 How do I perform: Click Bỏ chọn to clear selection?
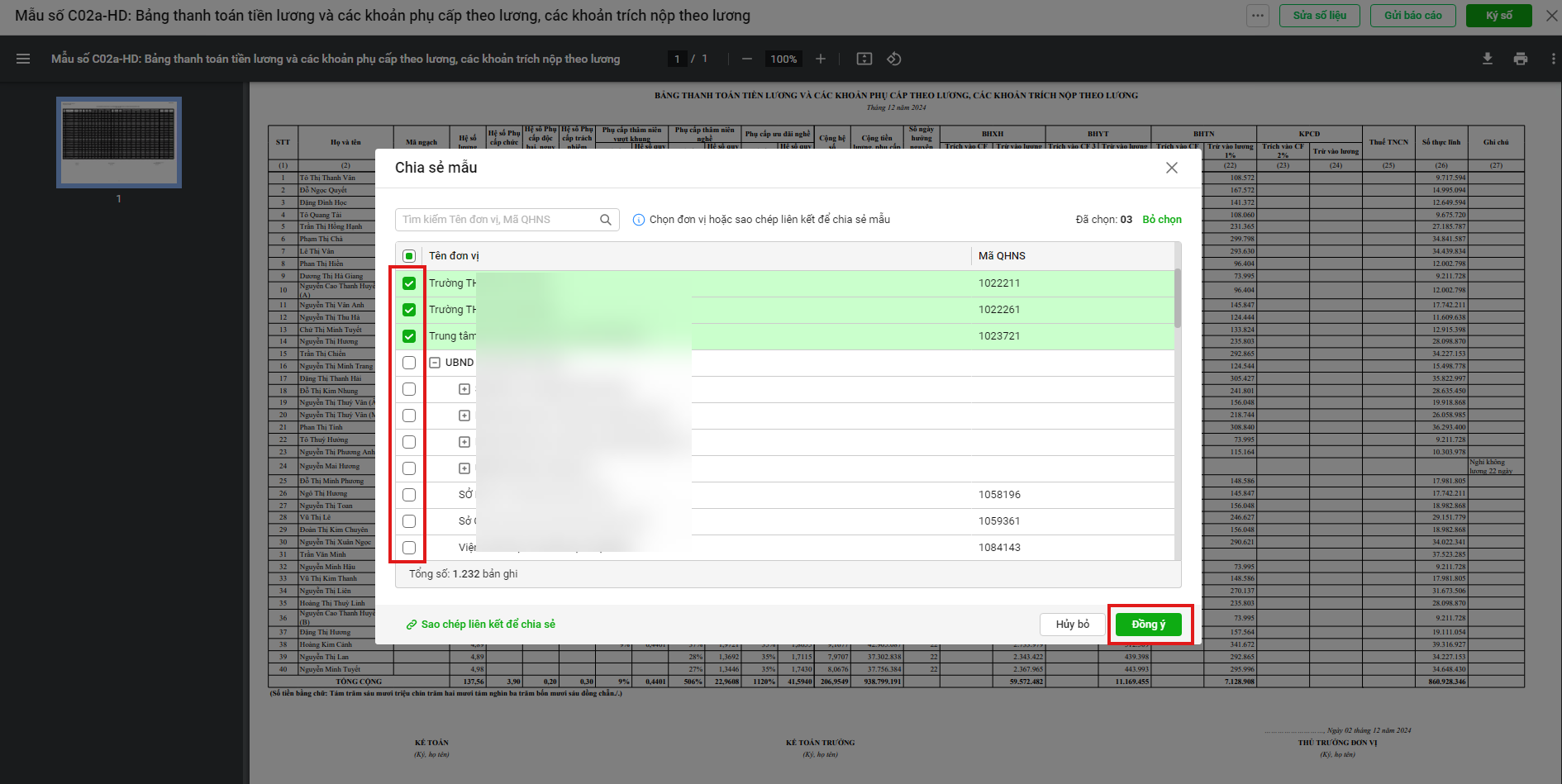click(x=1162, y=220)
